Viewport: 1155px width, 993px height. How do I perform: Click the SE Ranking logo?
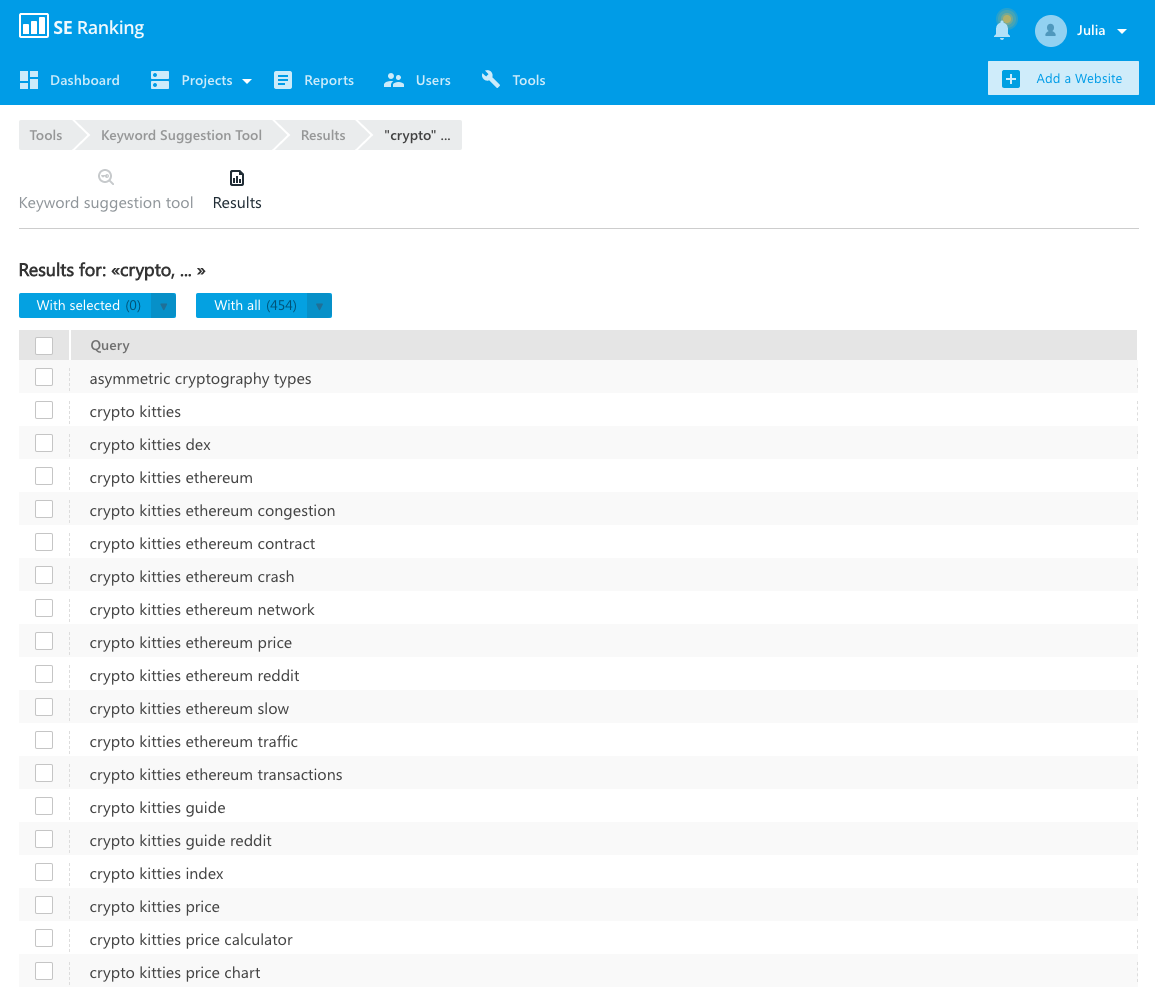[80, 26]
